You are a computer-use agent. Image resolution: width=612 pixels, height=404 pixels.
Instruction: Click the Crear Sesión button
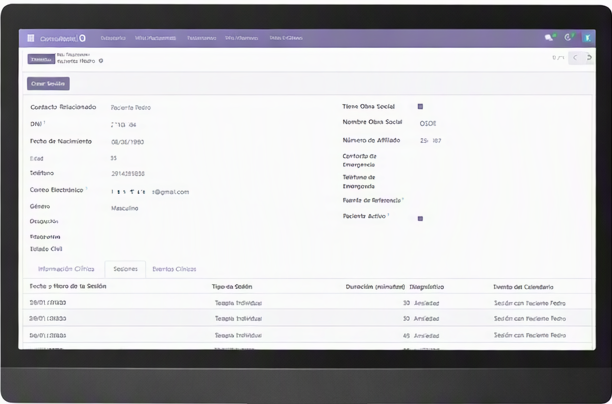click(x=48, y=84)
